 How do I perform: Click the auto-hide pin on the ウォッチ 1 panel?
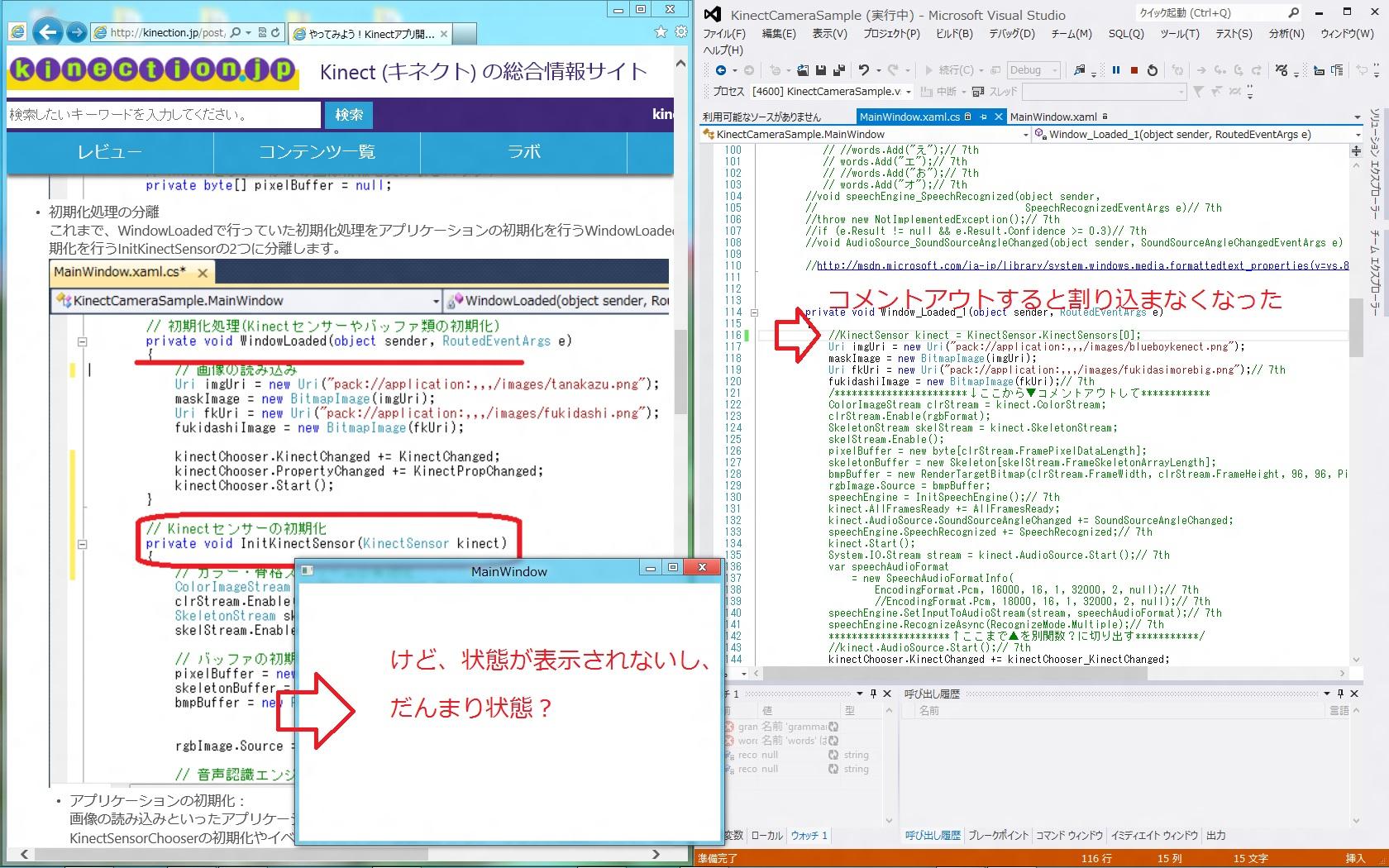(x=873, y=694)
